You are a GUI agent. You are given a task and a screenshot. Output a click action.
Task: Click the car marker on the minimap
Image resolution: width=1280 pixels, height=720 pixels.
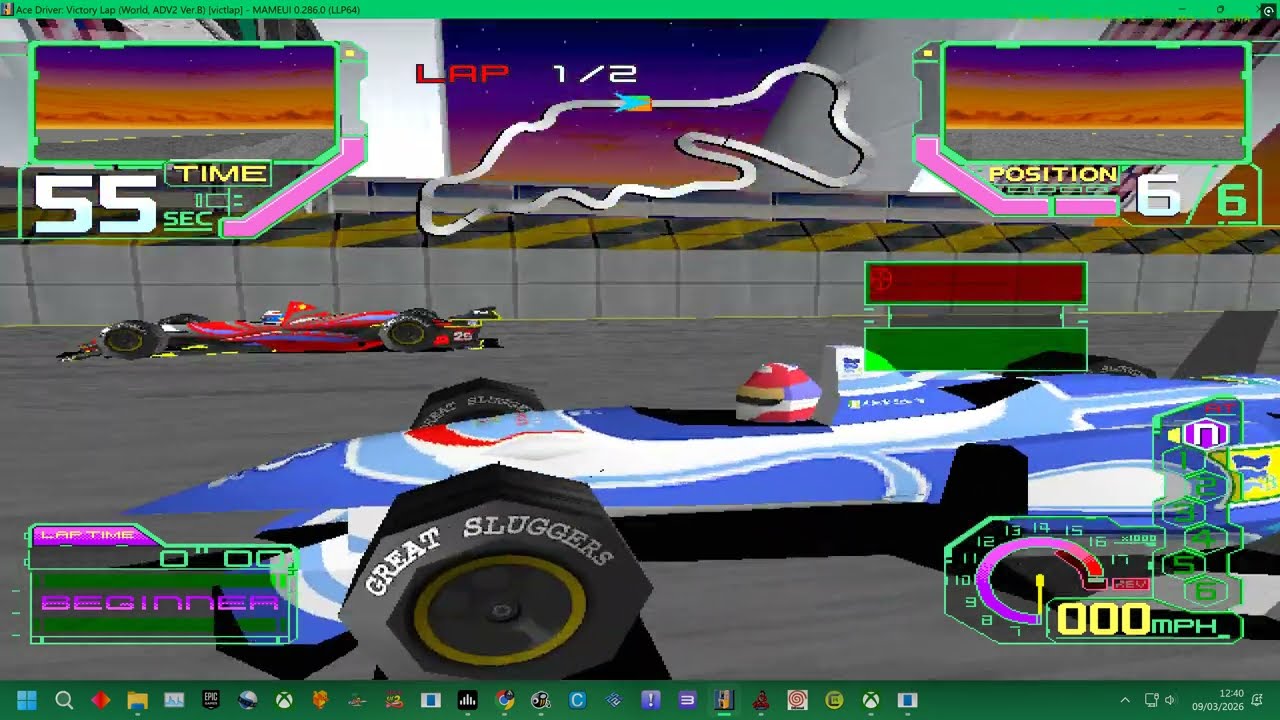[633, 102]
